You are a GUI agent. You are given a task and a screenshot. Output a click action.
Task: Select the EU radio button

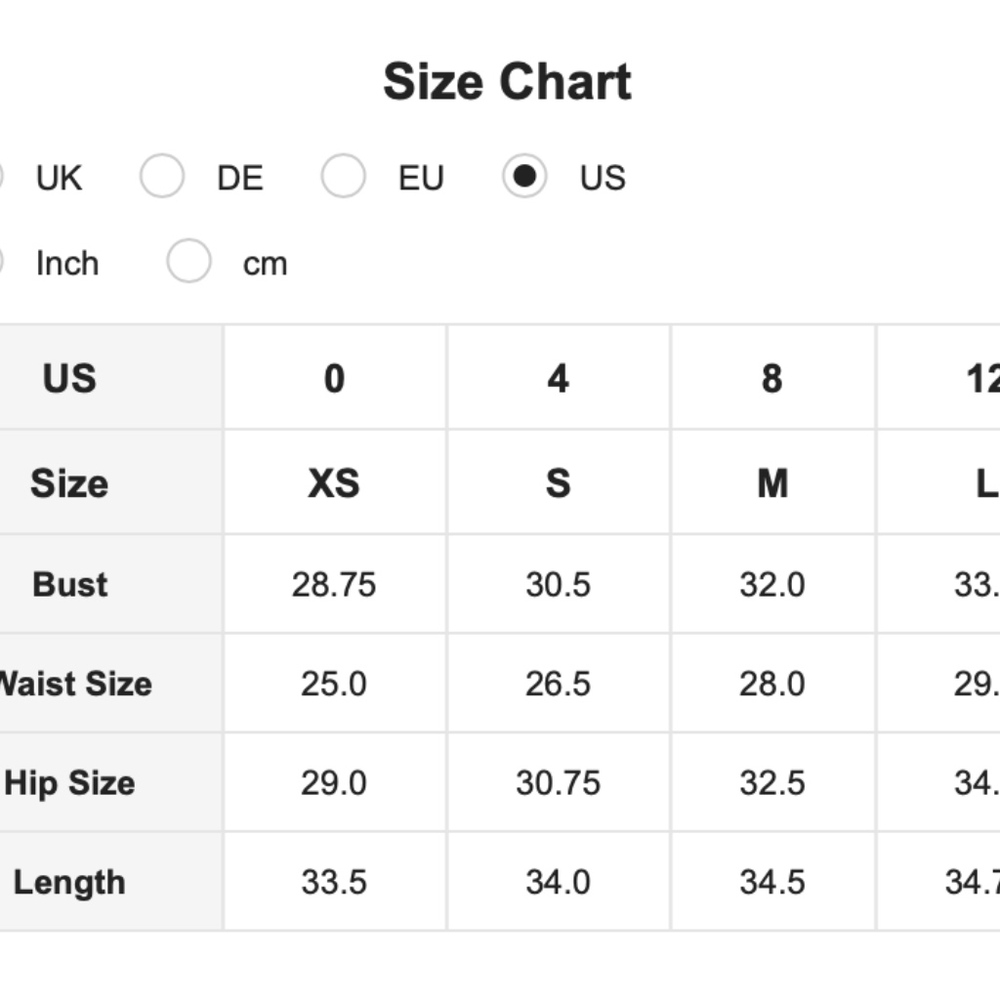343,177
